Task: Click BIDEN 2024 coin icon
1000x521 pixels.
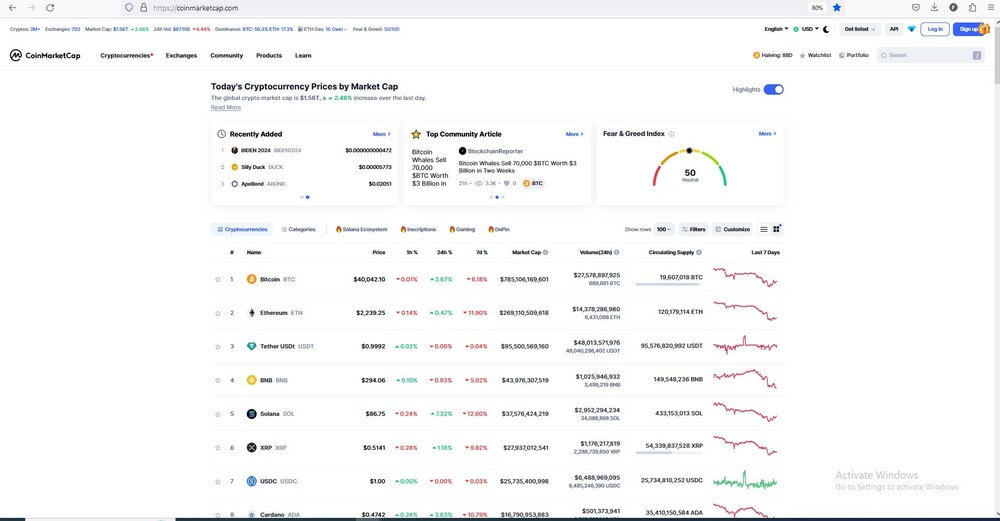Action: click(234, 150)
